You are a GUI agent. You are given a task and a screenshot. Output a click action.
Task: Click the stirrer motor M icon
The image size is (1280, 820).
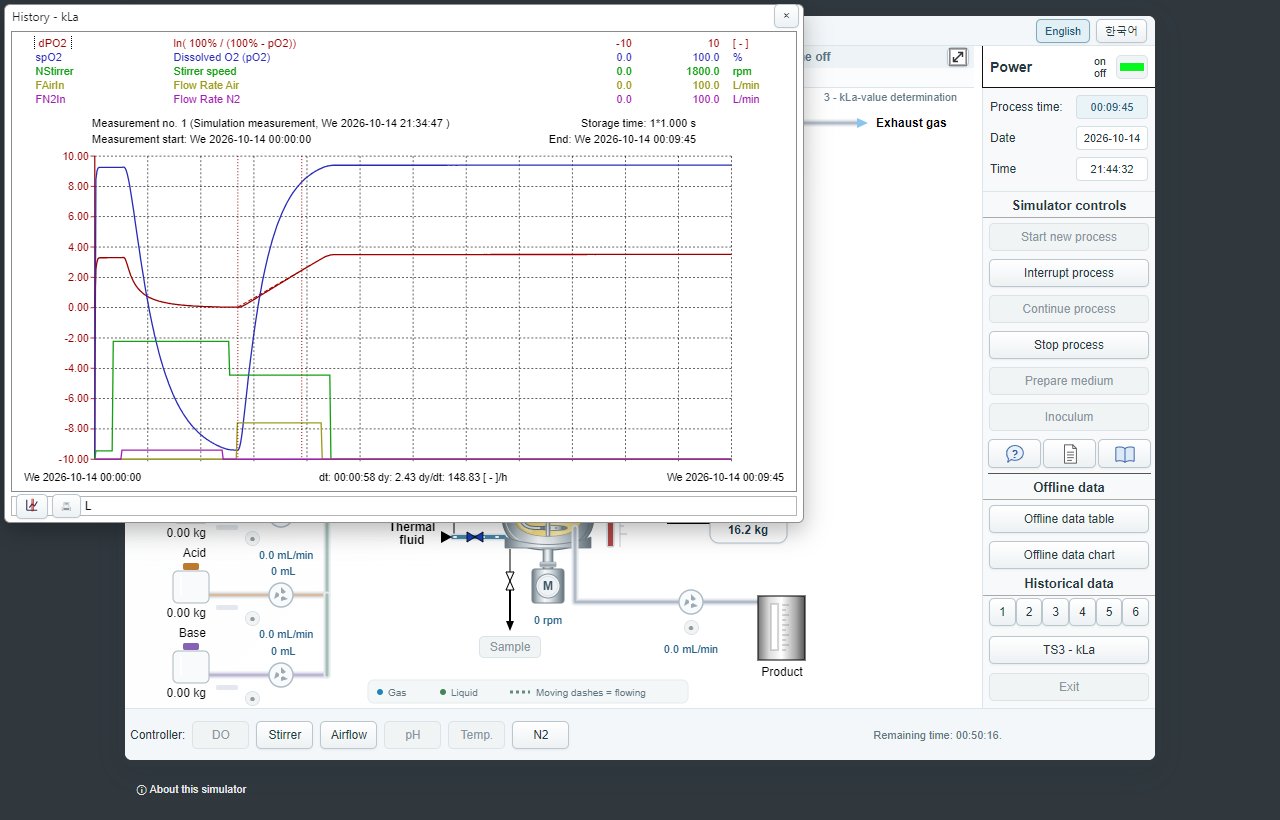[547, 586]
